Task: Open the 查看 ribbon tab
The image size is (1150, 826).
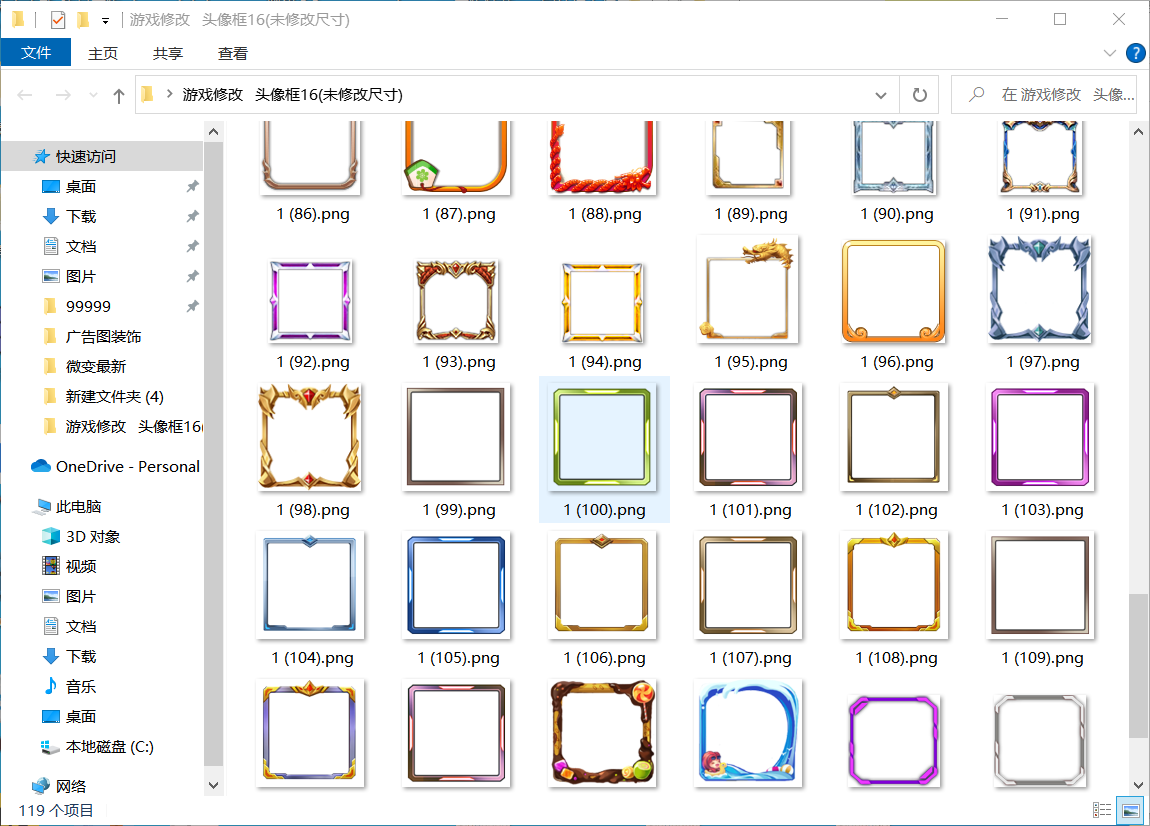Action: click(x=232, y=54)
